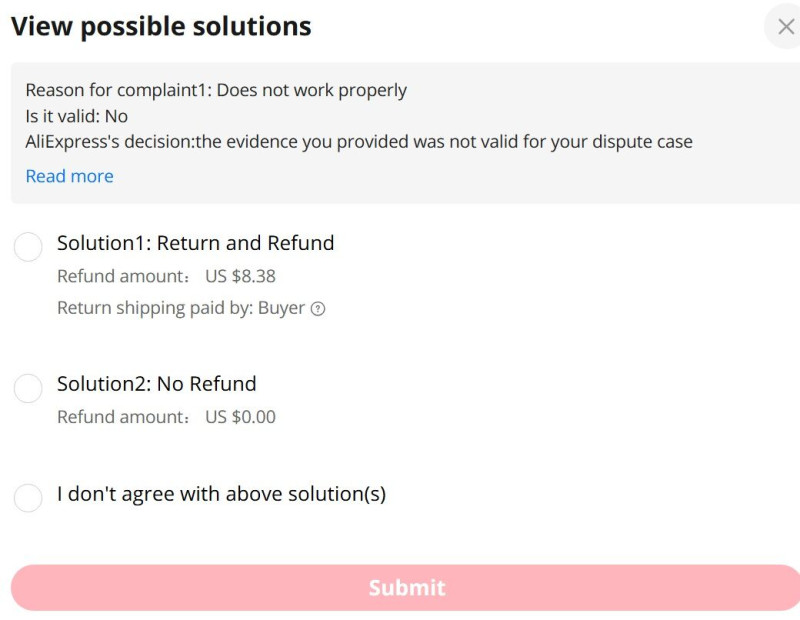Click the 'Reason for complaint1: Does not work properly' line
Screen dimensions: 800x620
click(216, 90)
